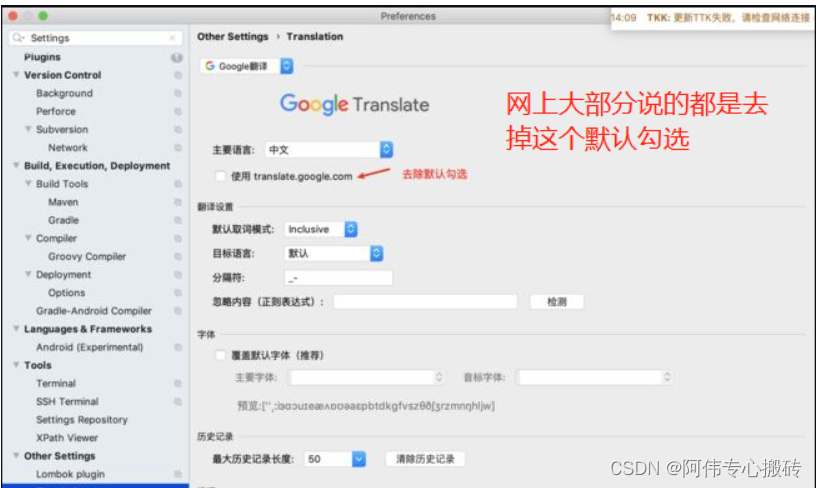Click the project icon beside Groovy Compiler
The width and height of the screenshot is (817, 488).
tap(178, 257)
